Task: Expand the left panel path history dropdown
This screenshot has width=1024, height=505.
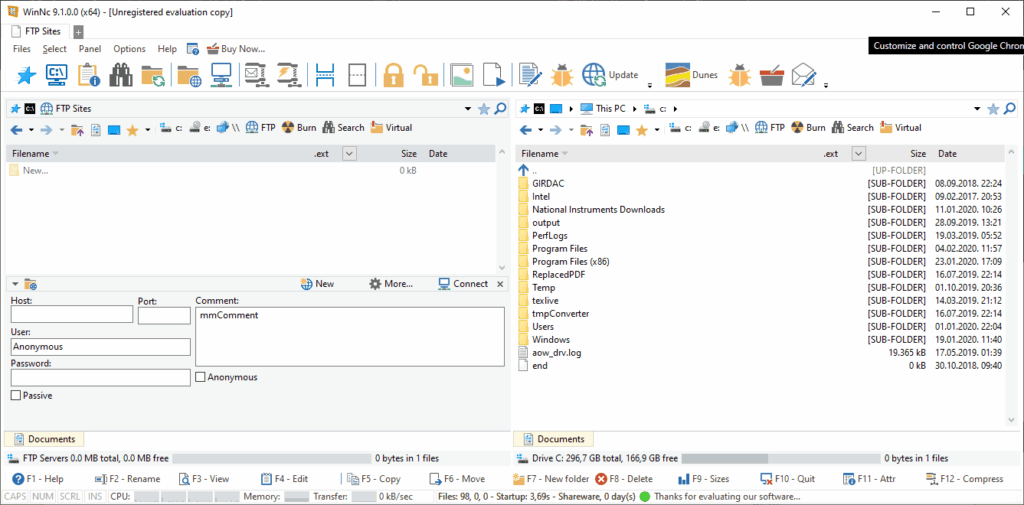Action: [x=468, y=109]
